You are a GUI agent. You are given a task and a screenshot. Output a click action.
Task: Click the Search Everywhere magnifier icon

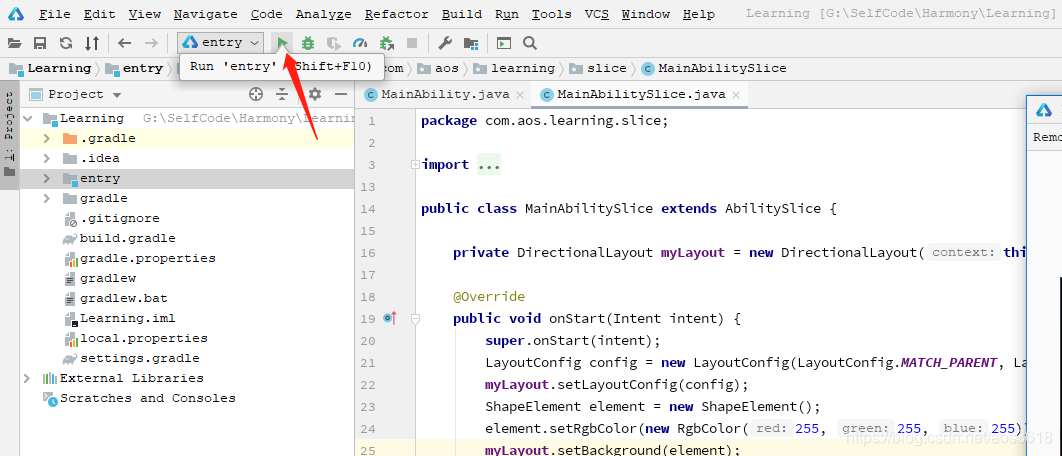tap(530, 43)
